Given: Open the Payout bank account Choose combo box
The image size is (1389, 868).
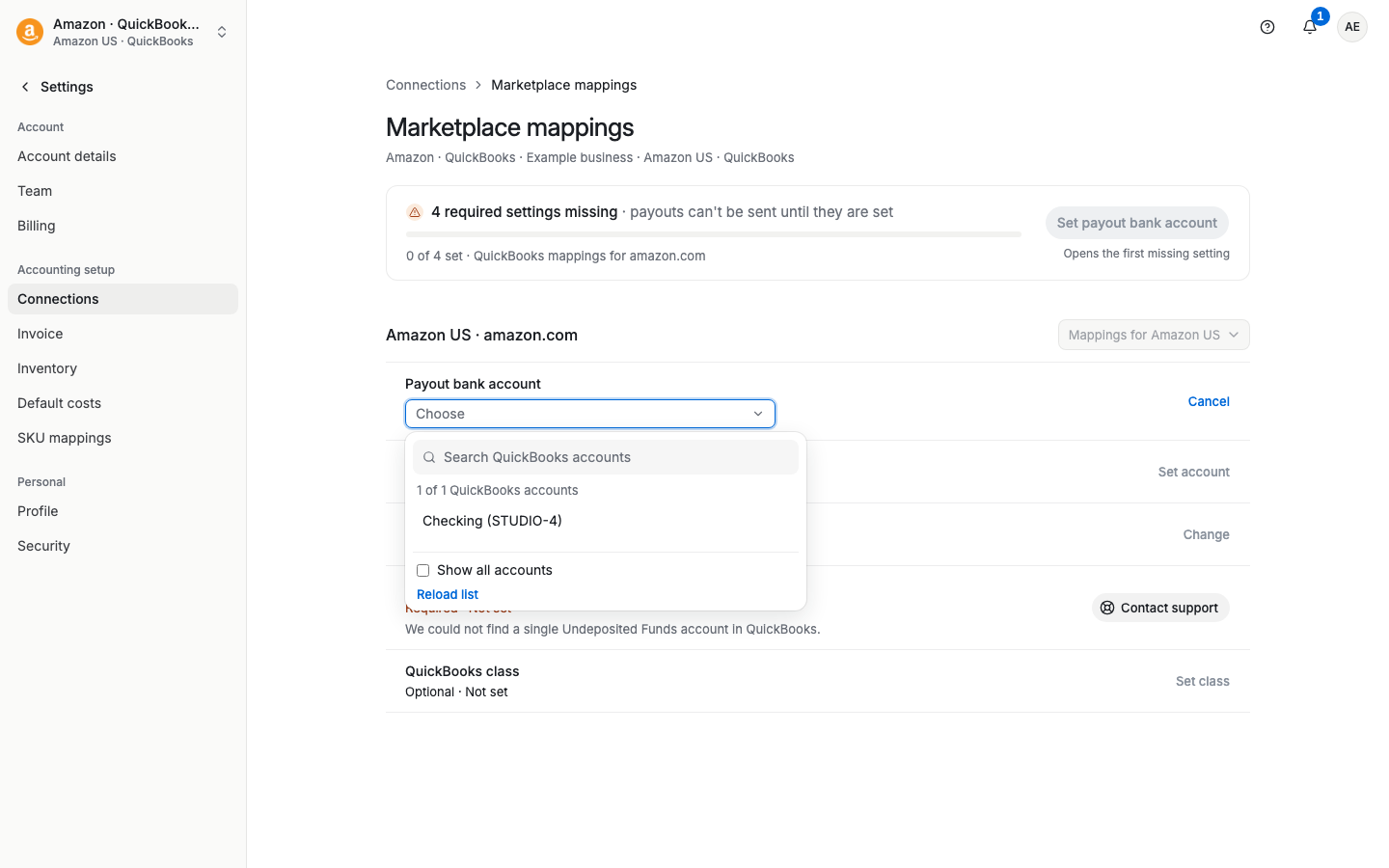Looking at the screenshot, I should pos(590,414).
